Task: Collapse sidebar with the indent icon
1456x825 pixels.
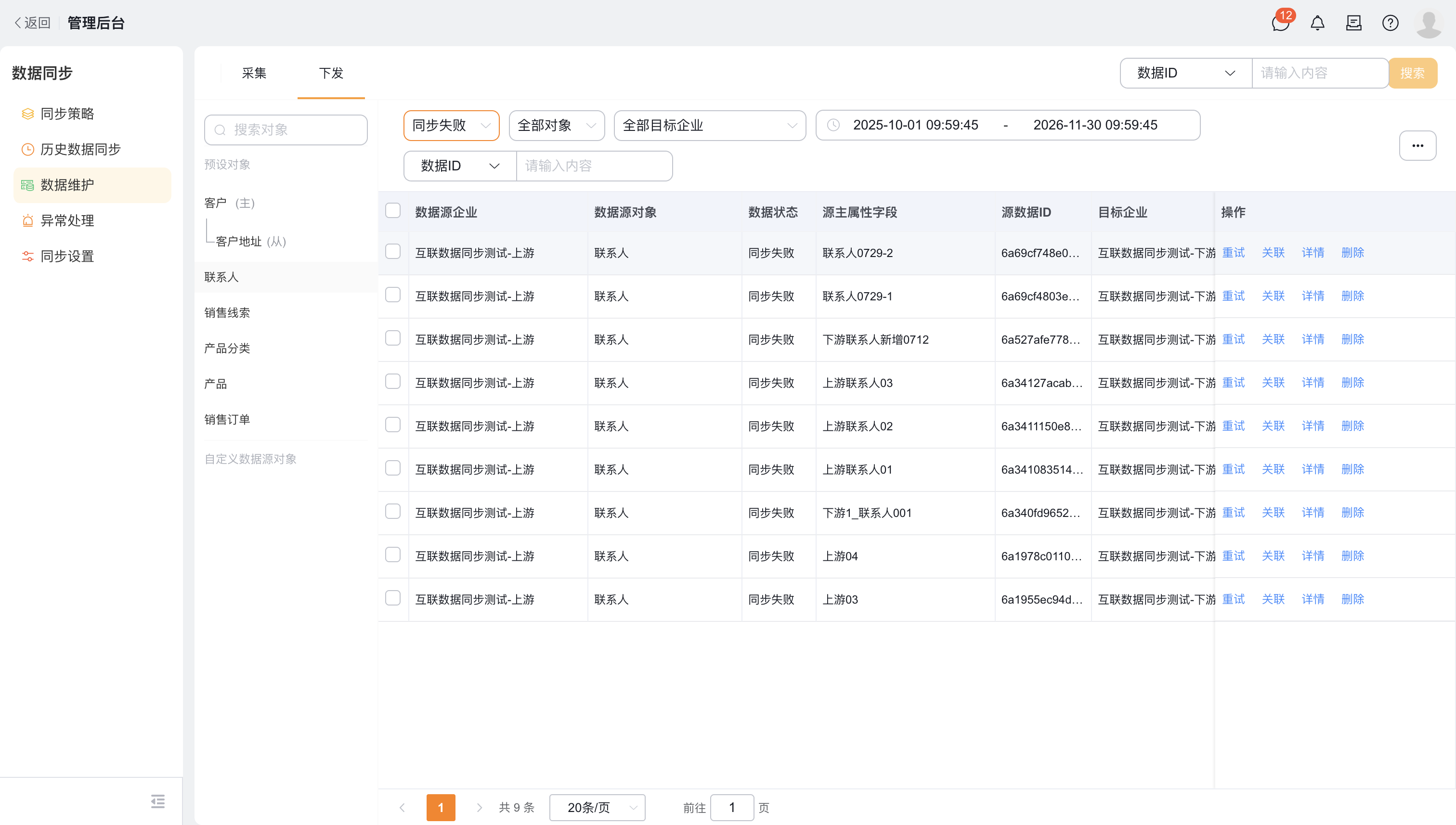Action: point(157,801)
